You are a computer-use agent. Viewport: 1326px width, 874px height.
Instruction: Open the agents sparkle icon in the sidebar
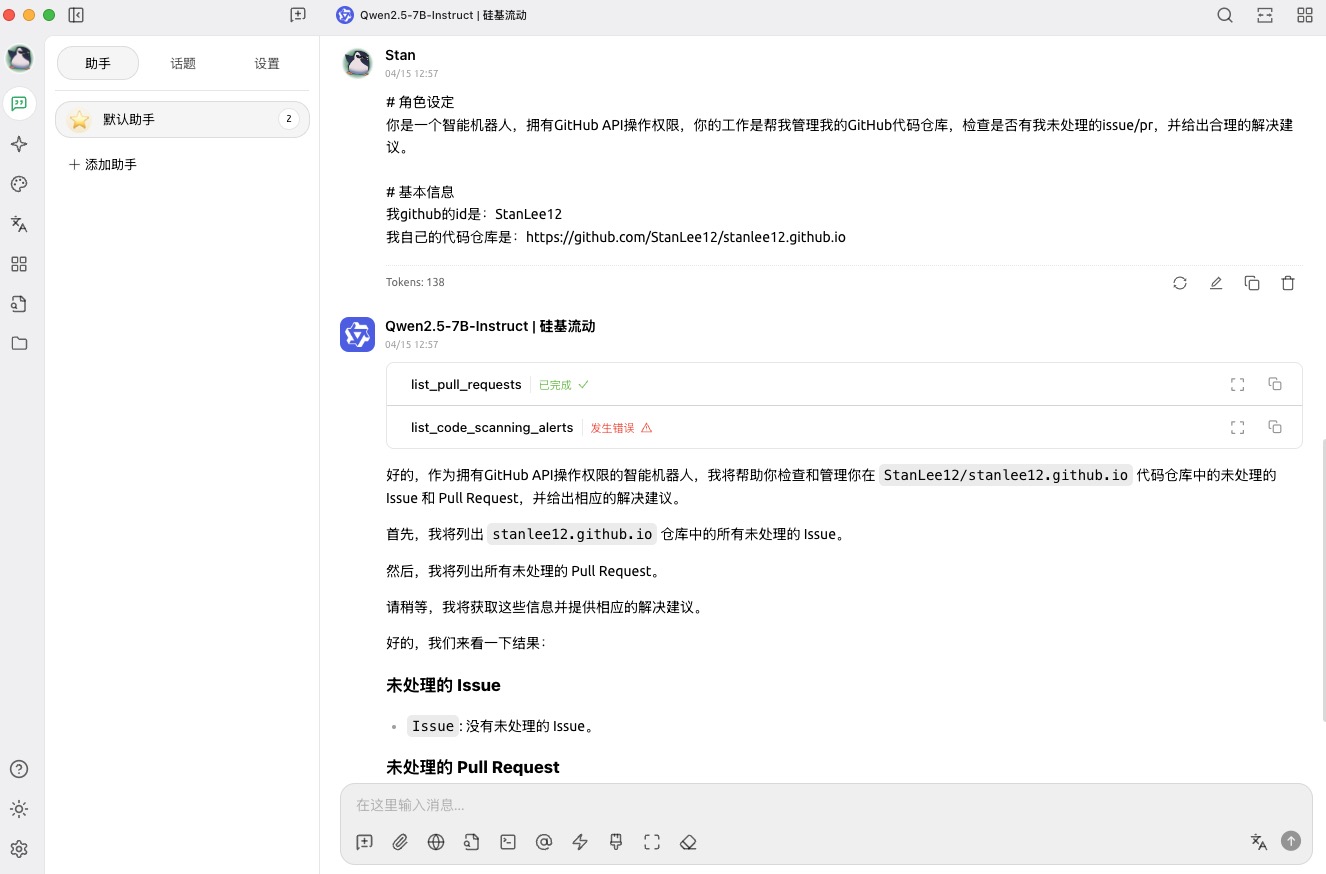[19, 144]
